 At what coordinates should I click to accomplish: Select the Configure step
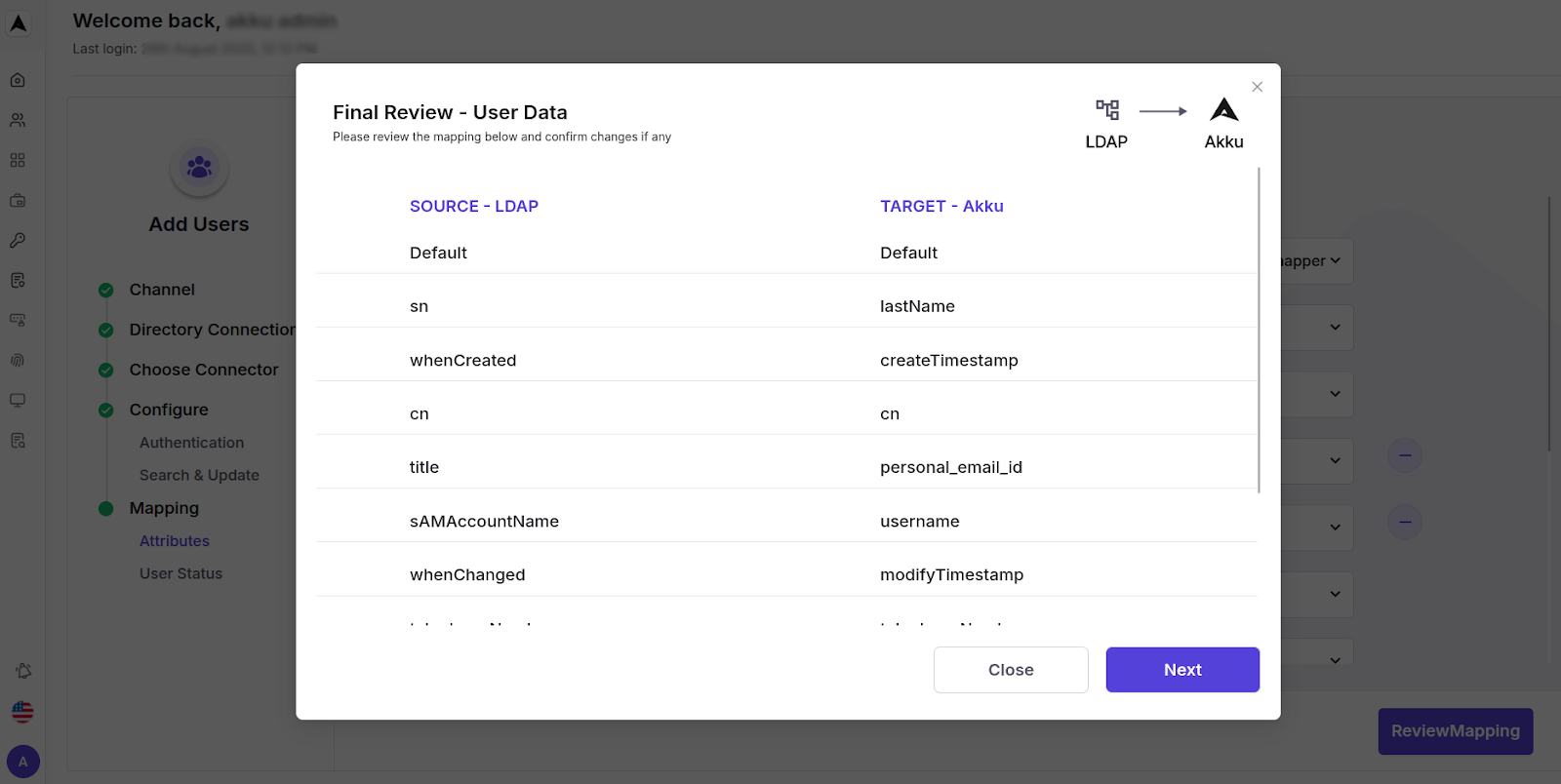tap(169, 410)
